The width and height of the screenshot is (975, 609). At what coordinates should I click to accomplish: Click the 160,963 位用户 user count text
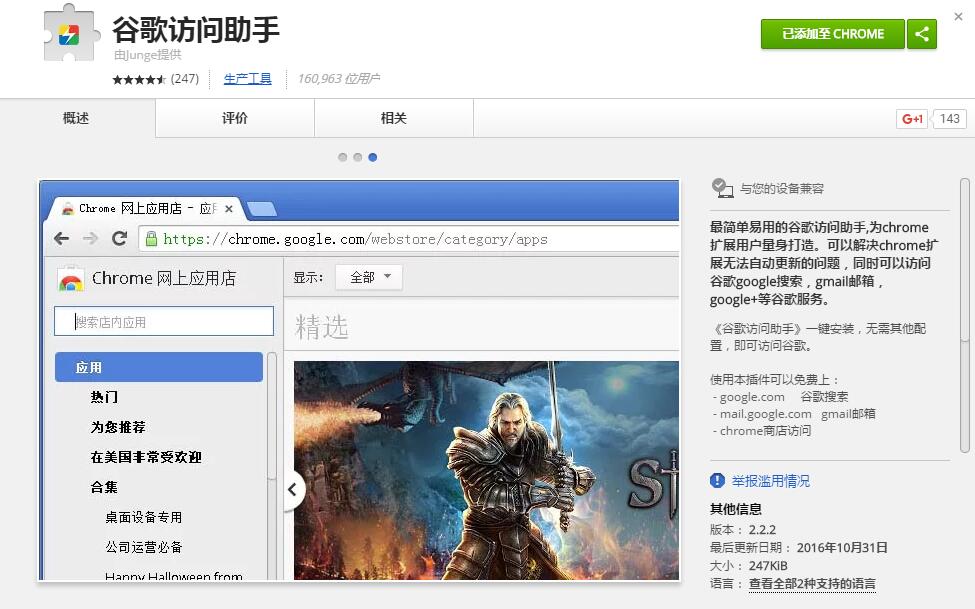(x=339, y=79)
